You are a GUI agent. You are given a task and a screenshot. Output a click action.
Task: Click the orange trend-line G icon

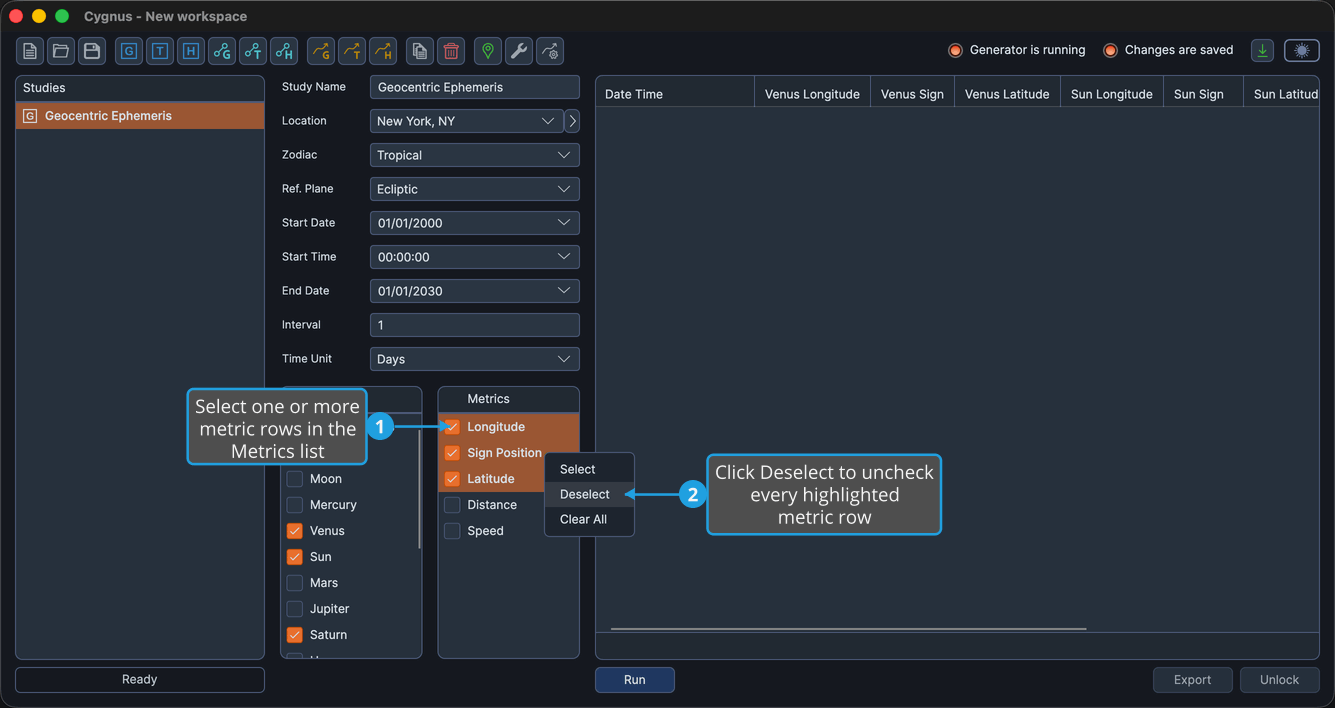click(321, 51)
